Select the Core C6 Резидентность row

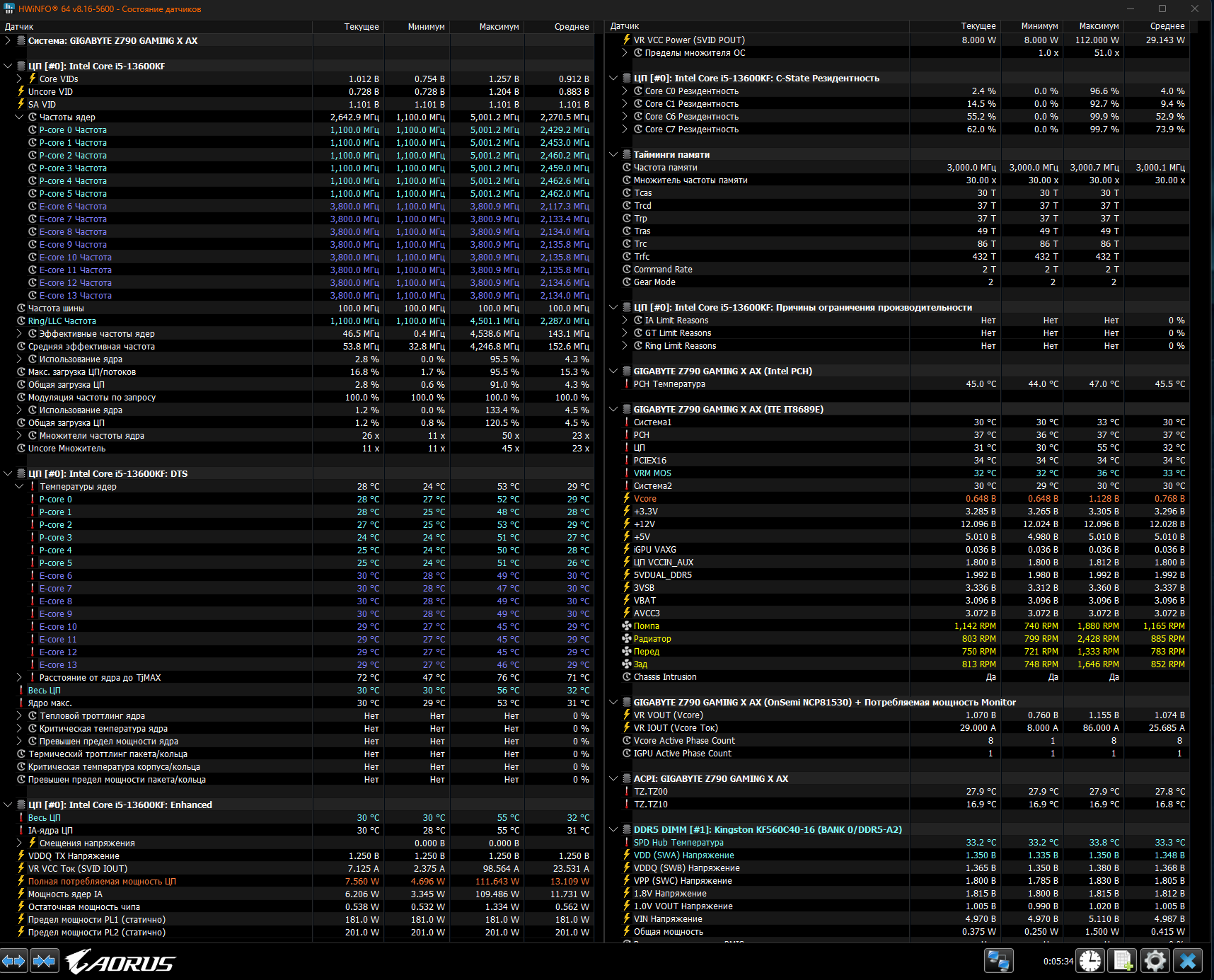898,116
